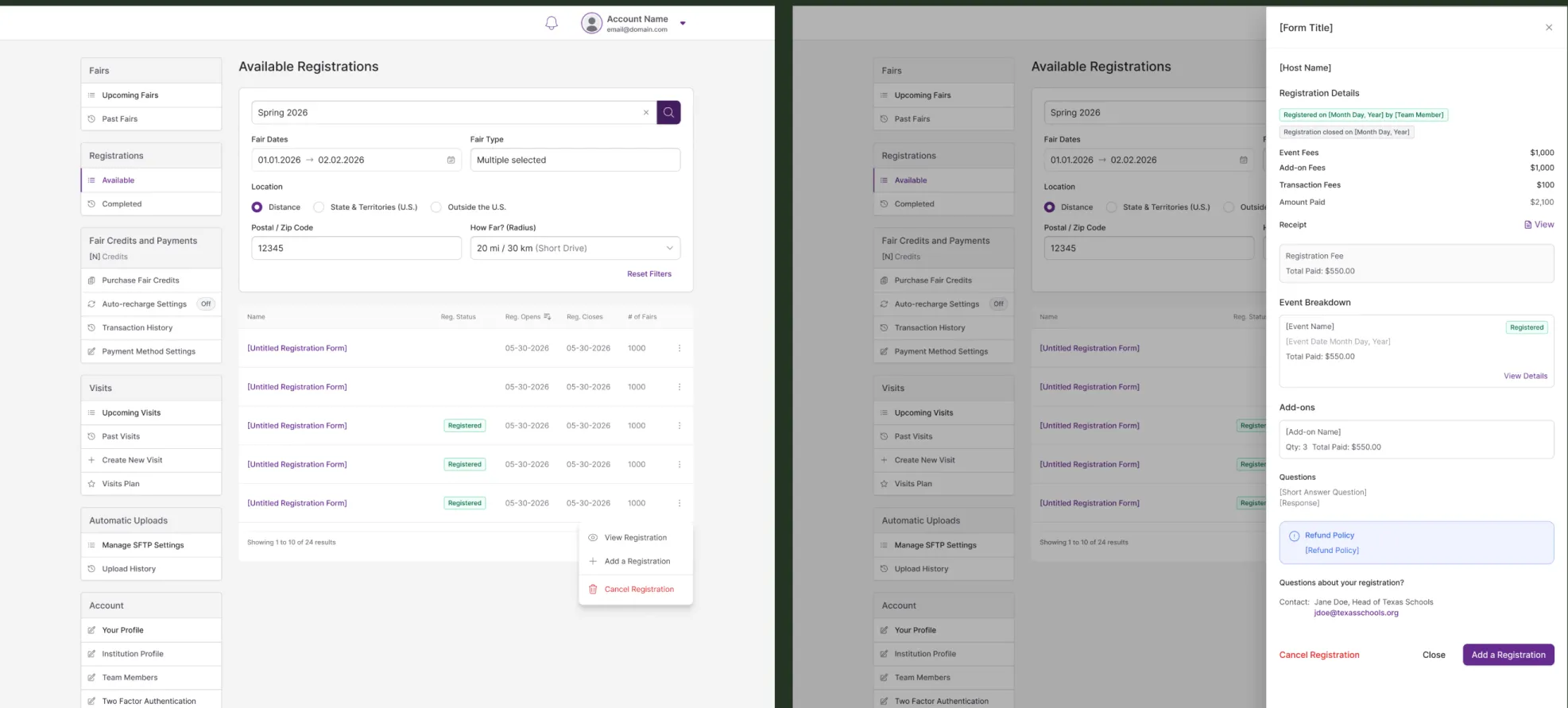Click the drawer's Close button
Viewport: 1568px width, 708px height.
click(1434, 655)
